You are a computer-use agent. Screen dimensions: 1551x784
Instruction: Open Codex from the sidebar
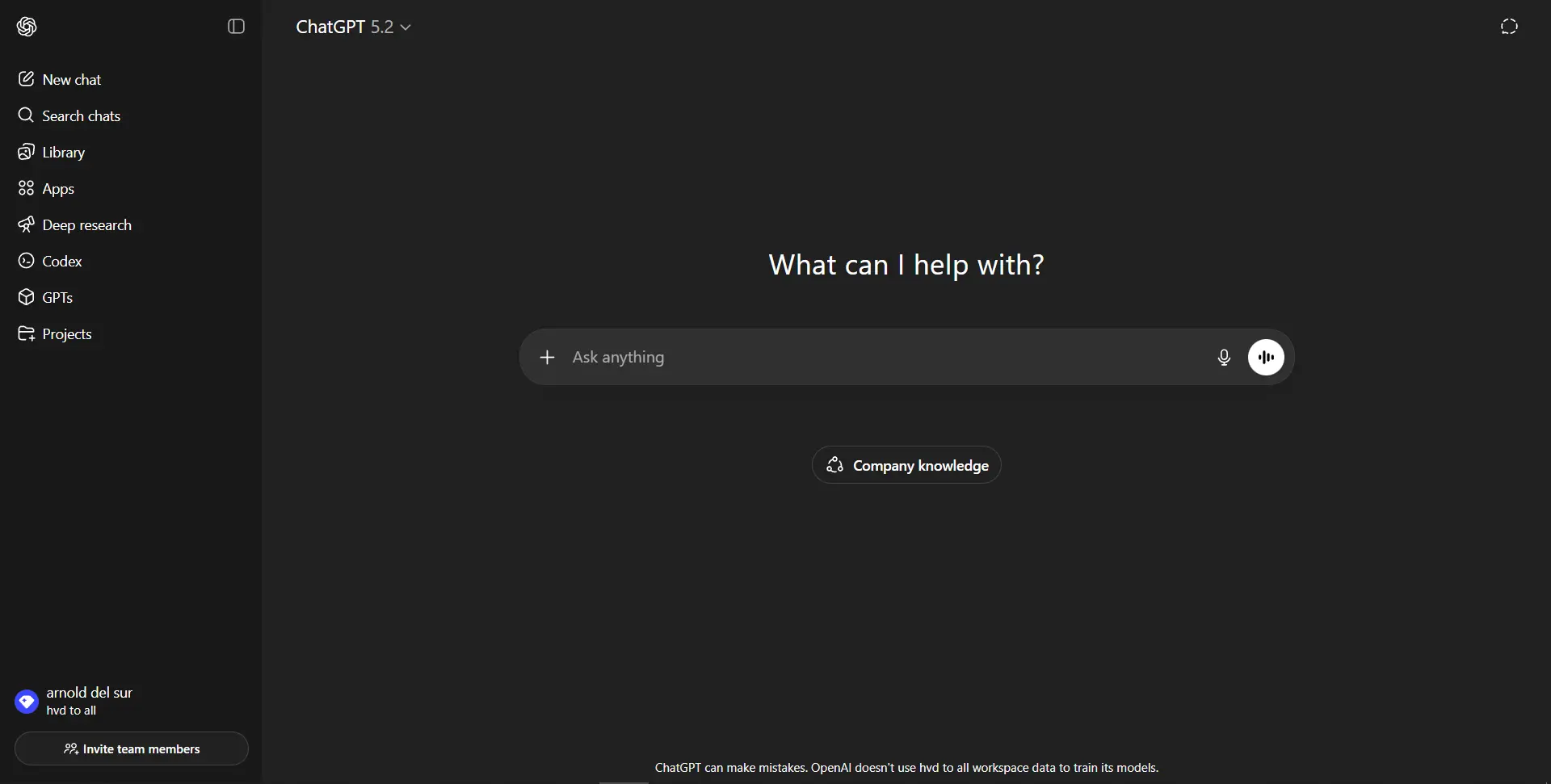coord(131,261)
